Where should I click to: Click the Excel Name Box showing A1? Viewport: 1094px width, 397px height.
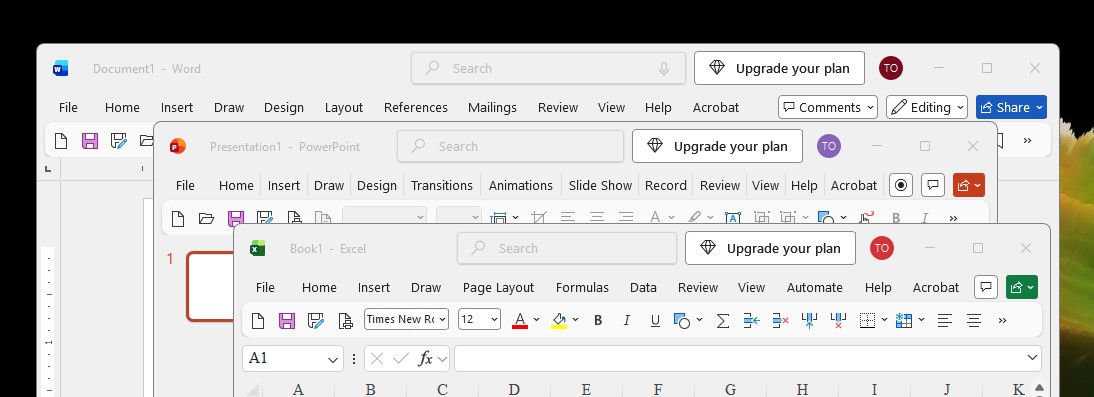[293, 359]
